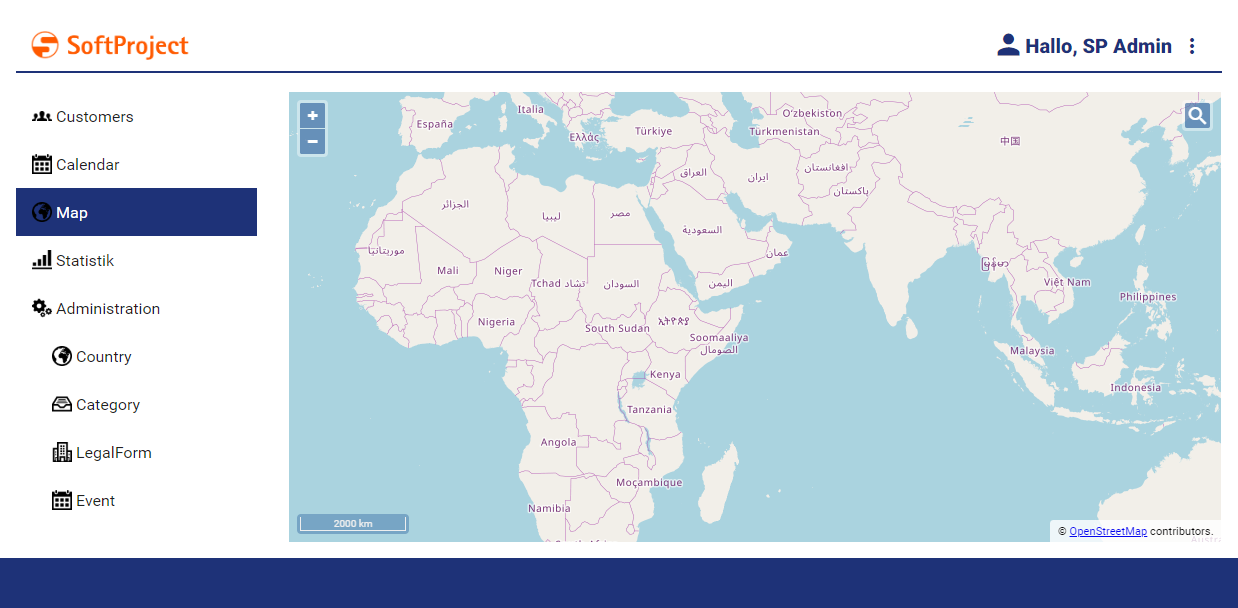Screen dimensions: 1238x608
Task: Open LegalForm administration
Action: 113,453
